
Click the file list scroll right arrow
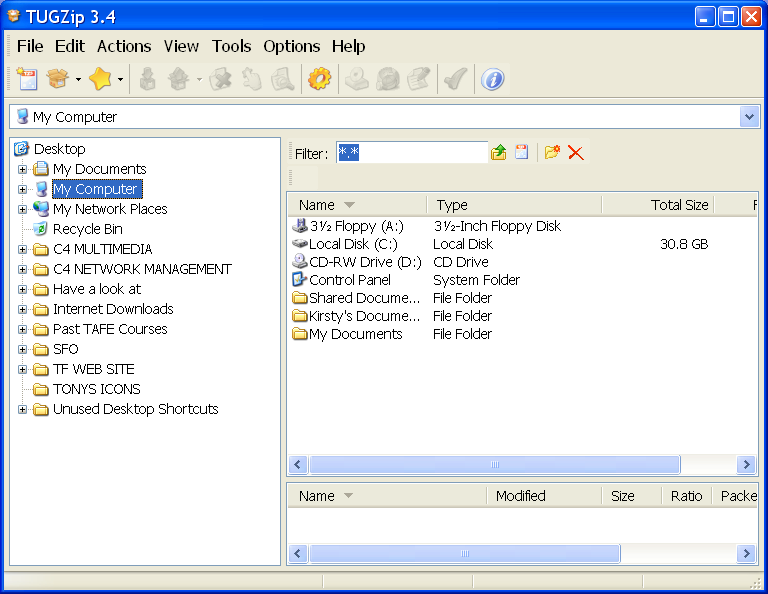point(746,464)
